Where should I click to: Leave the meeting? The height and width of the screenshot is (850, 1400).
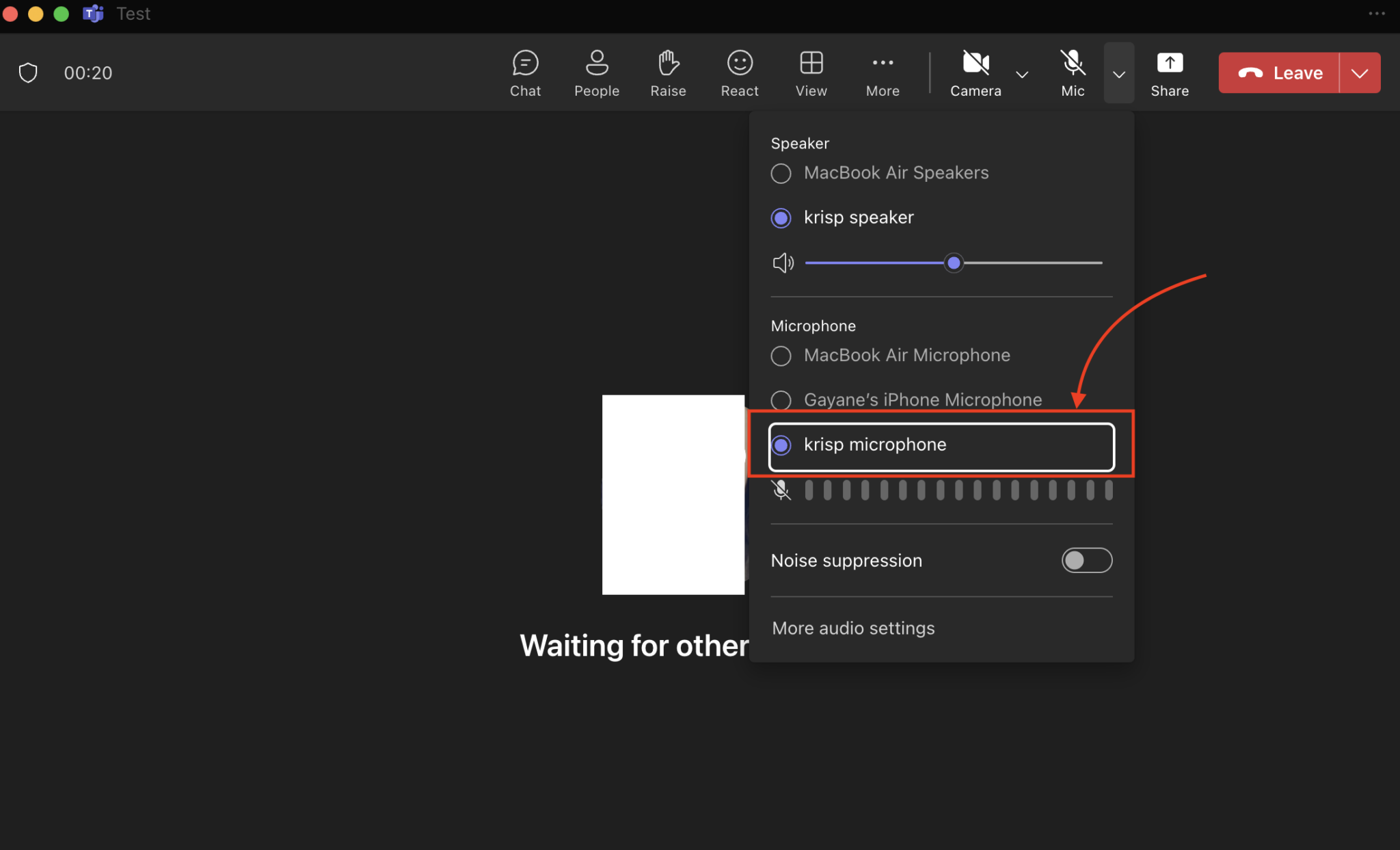coord(1282,72)
